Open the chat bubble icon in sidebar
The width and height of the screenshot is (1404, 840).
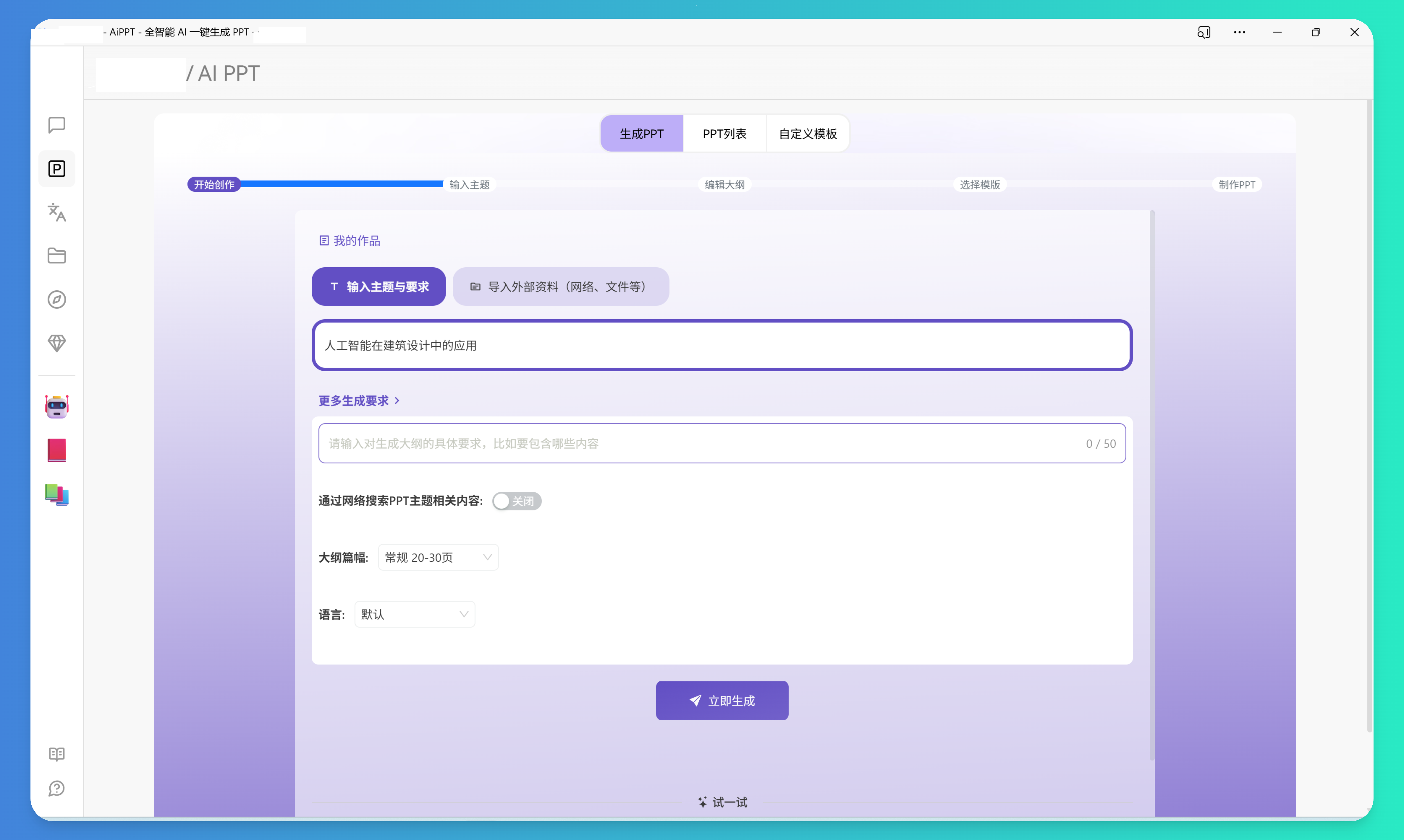point(57,125)
